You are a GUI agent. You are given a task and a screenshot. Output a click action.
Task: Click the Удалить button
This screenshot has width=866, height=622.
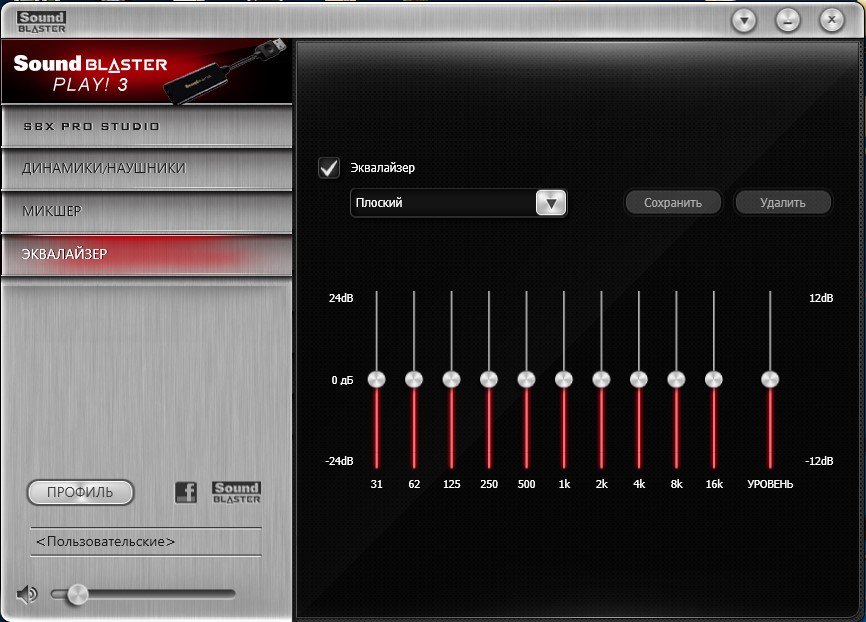(783, 203)
